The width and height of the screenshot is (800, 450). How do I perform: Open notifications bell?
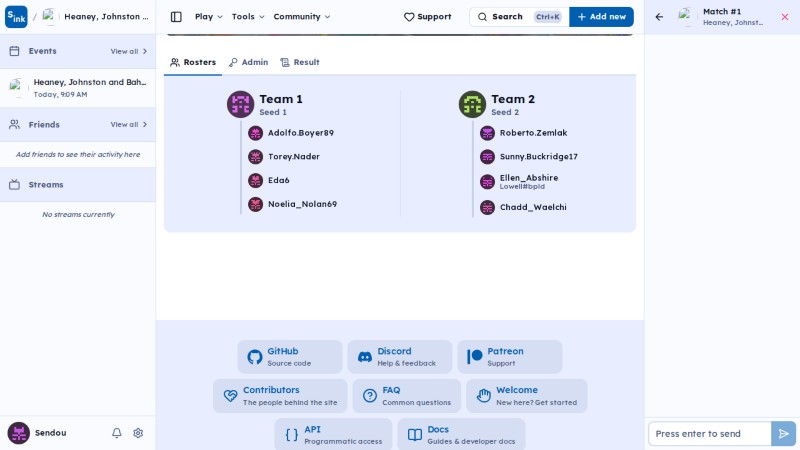(117, 433)
